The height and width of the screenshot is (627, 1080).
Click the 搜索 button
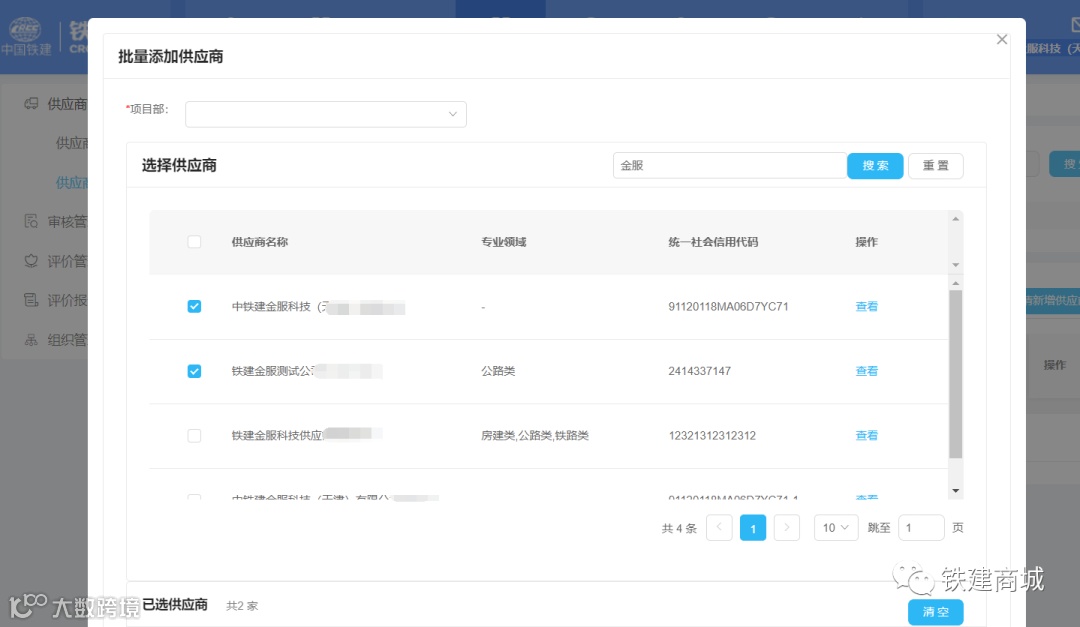pyautogui.click(x=875, y=165)
